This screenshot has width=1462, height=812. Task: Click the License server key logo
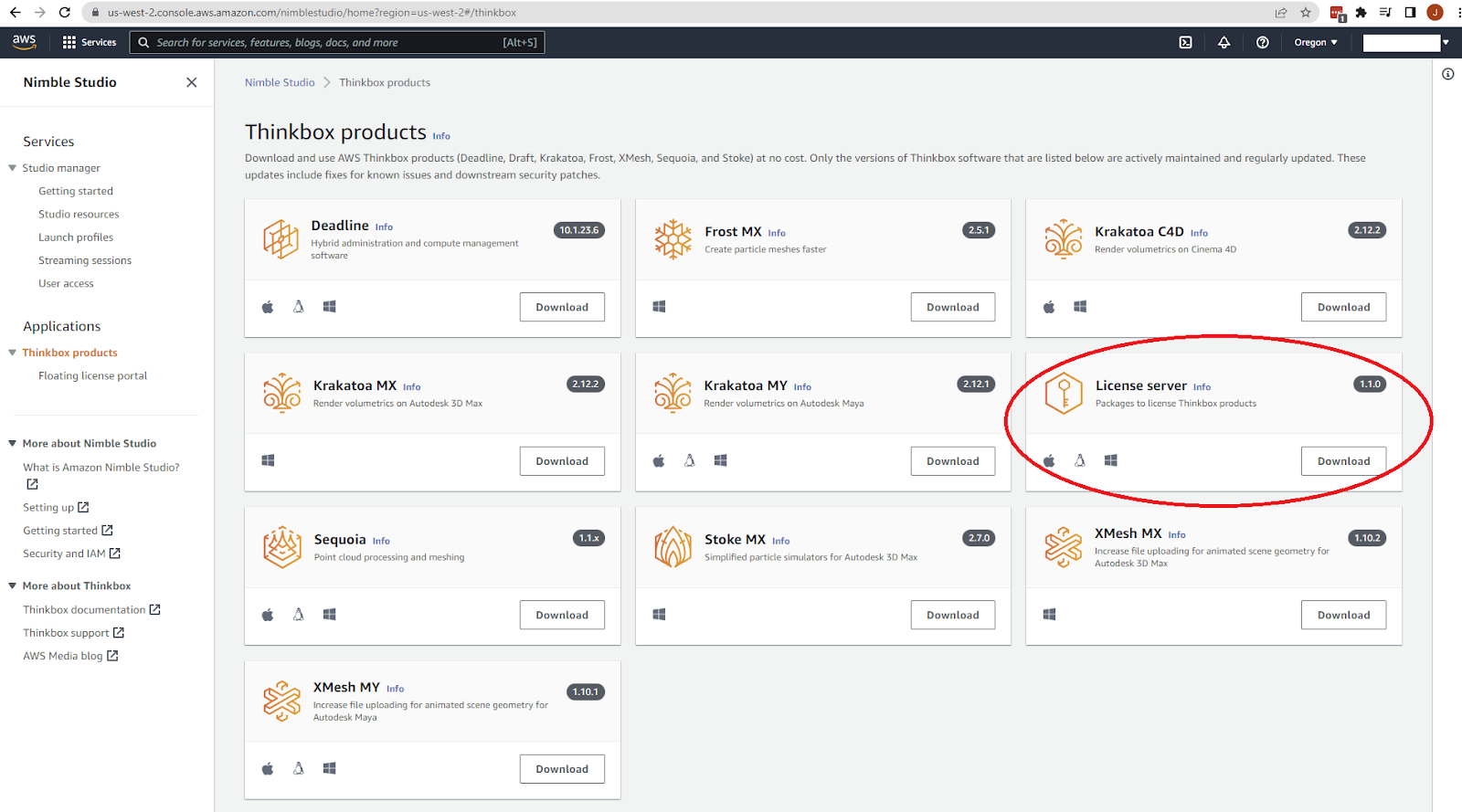point(1064,394)
